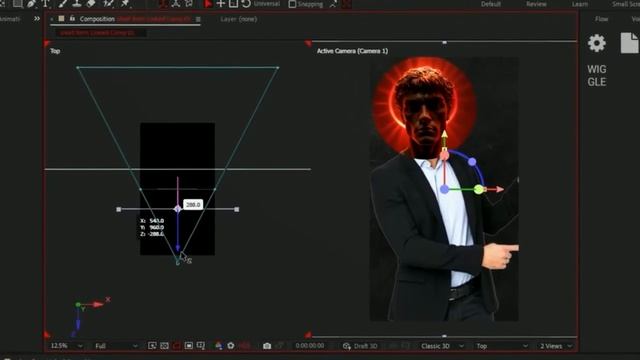Open the Flow panel tab
The width and height of the screenshot is (640, 360).
coord(601,19)
